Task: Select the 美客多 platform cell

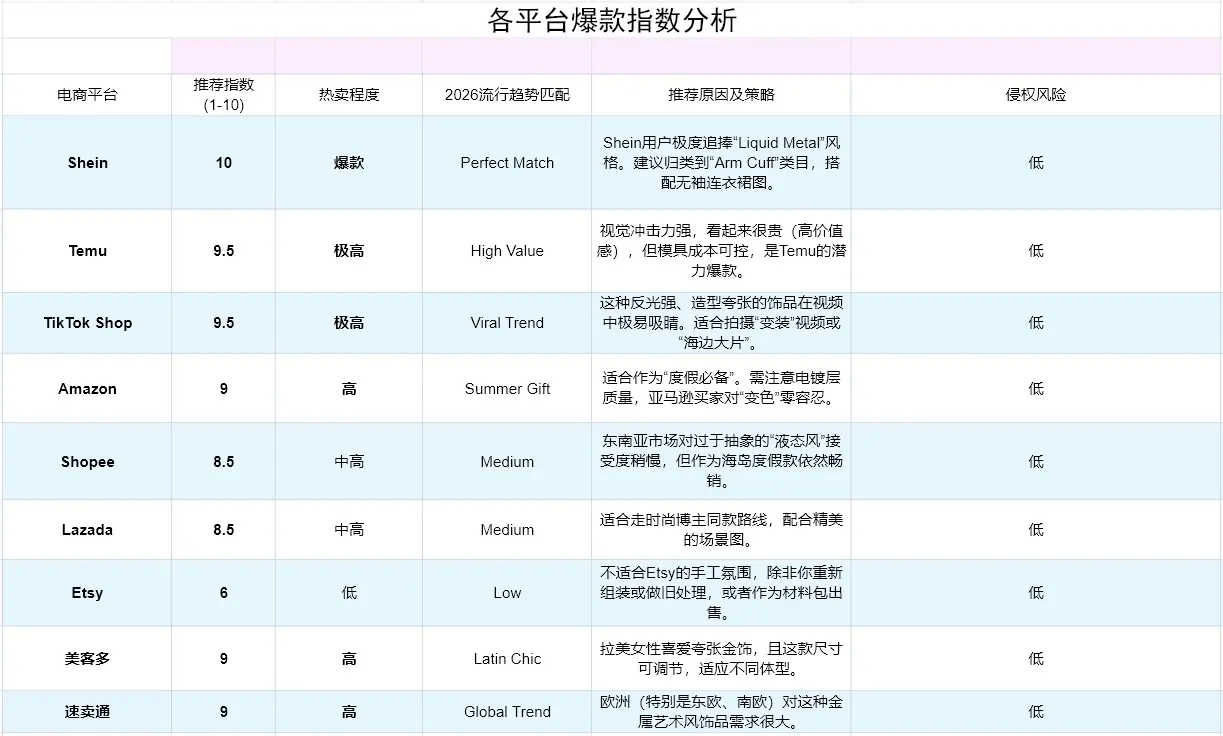Action: point(87,659)
